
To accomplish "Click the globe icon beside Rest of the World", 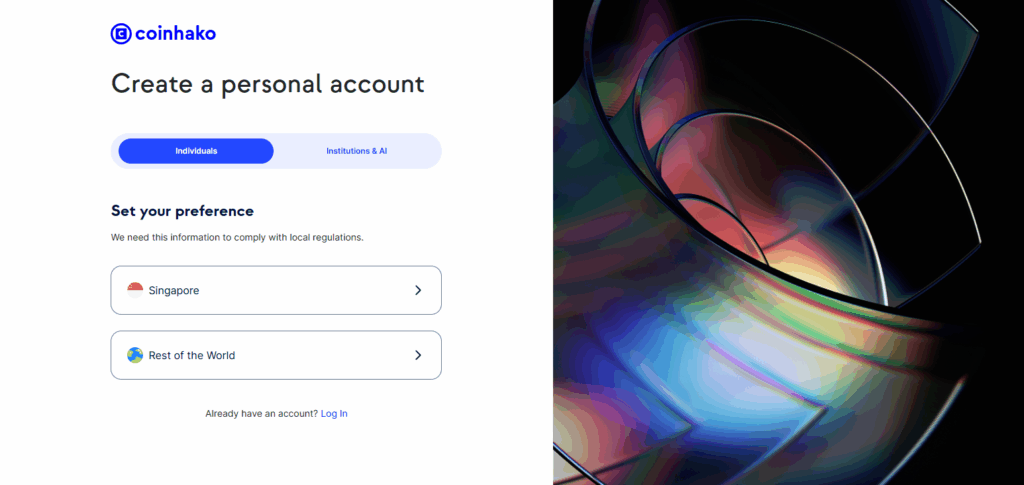I will (135, 355).
